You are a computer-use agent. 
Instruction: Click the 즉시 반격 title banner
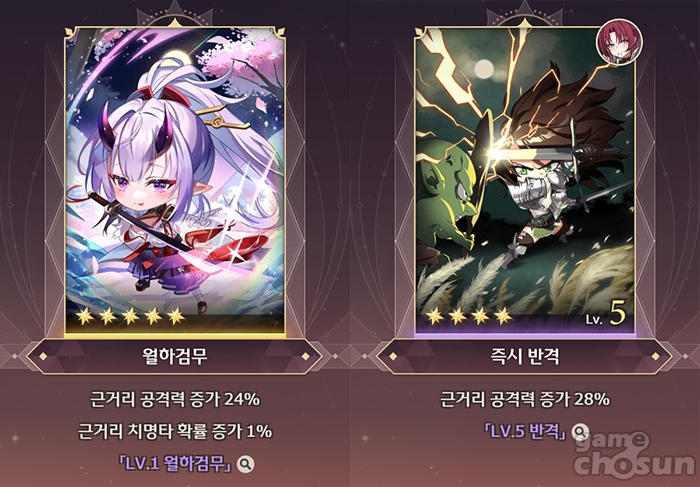(x=525, y=356)
